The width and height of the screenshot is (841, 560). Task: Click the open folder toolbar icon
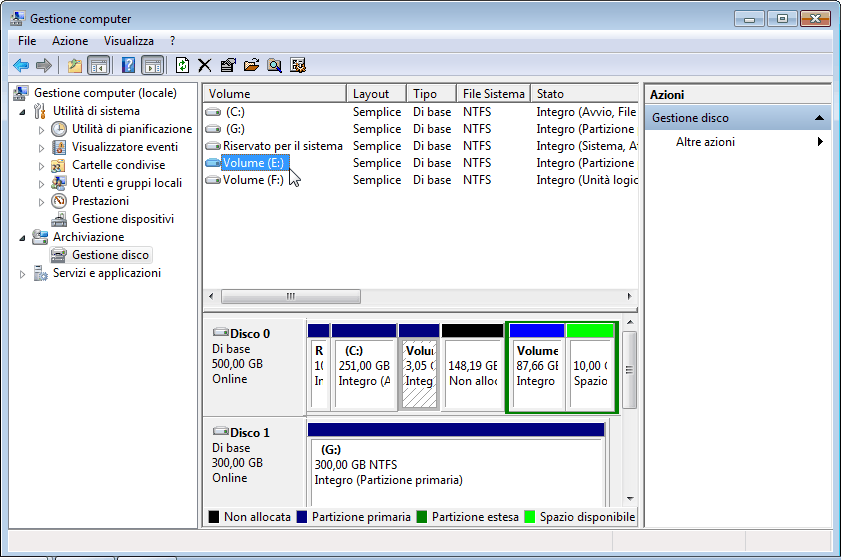click(x=251, y=65)
